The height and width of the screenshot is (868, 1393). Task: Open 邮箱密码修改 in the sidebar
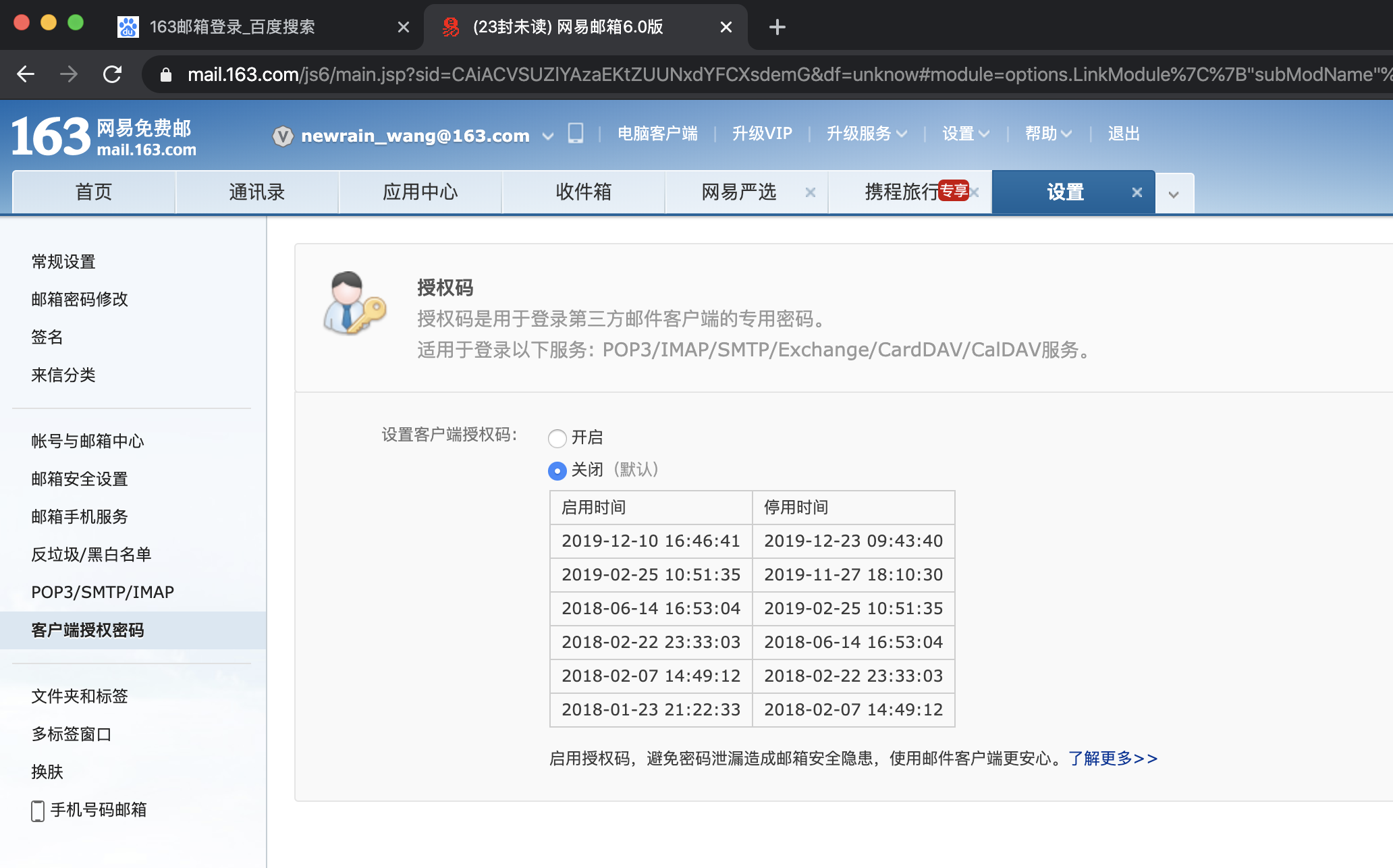80,300
